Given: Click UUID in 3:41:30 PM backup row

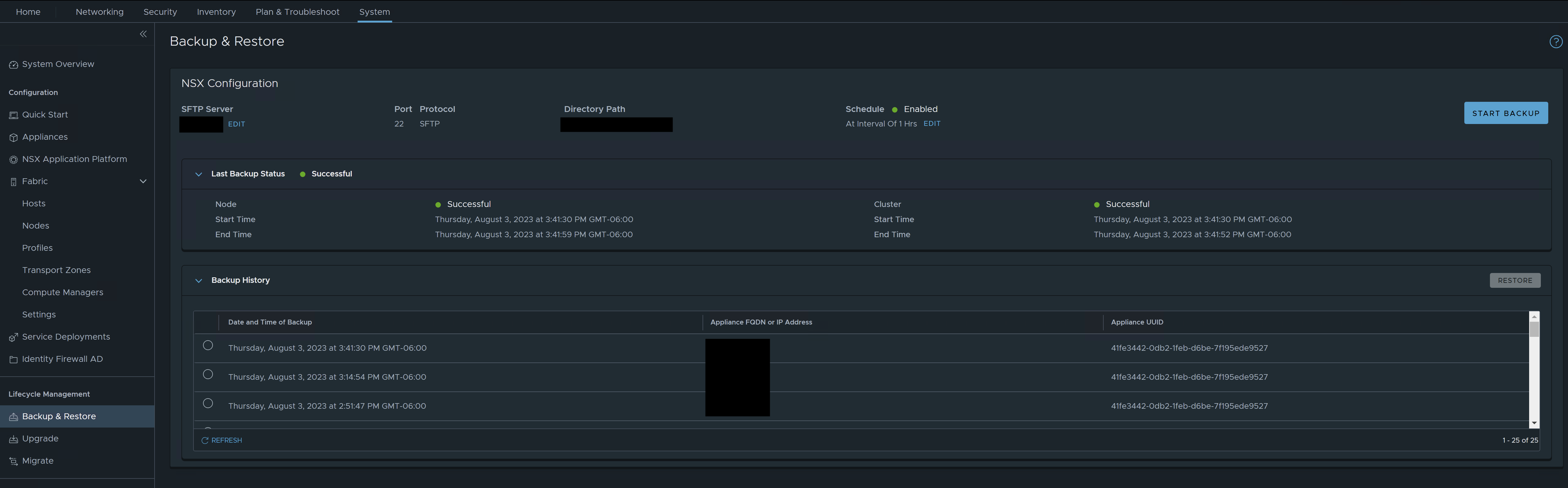Looking at the screenshot, I should tap(1189, 348).
